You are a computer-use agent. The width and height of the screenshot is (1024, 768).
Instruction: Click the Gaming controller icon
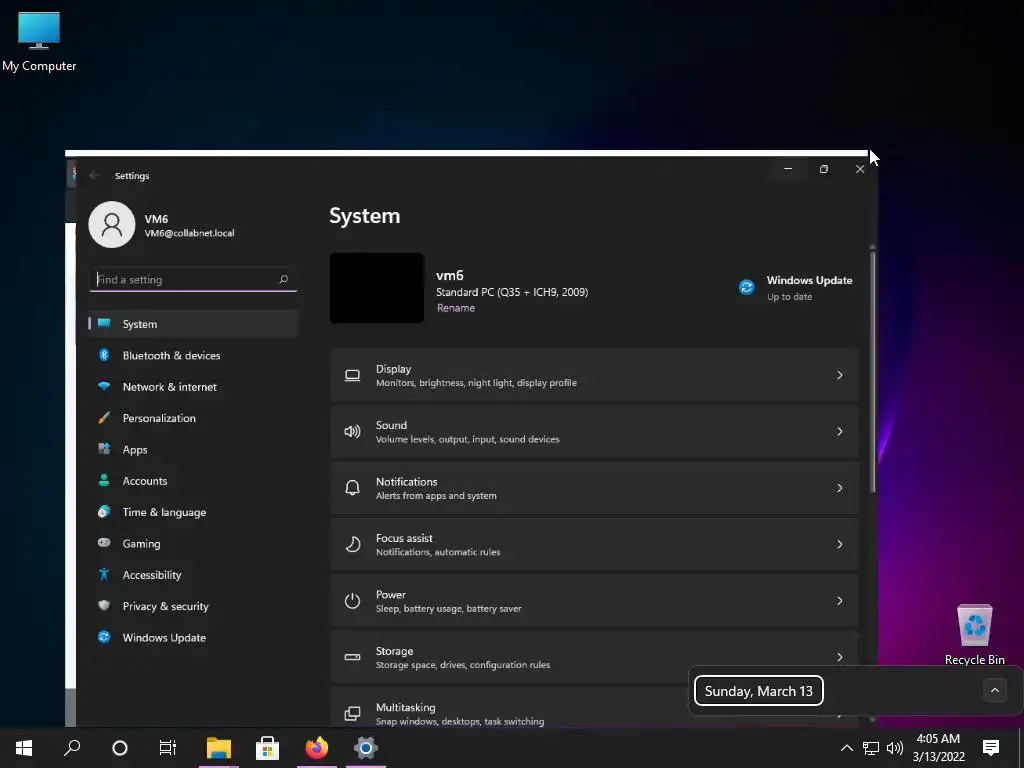[104, 543]
